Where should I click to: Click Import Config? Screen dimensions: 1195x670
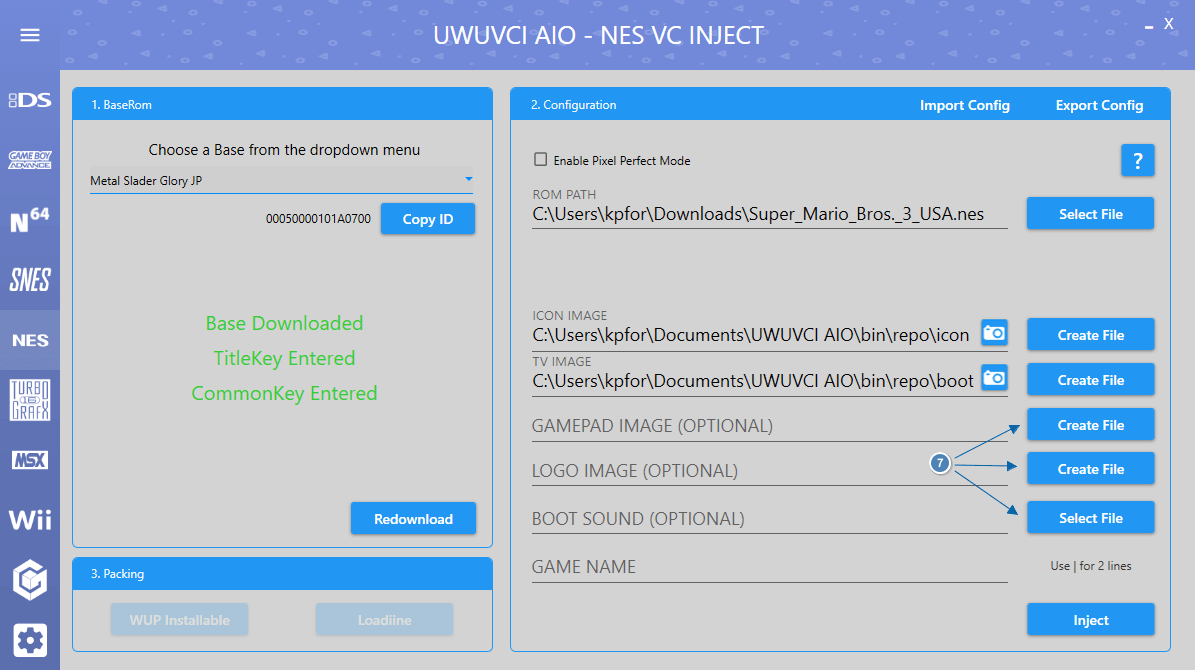964,105
